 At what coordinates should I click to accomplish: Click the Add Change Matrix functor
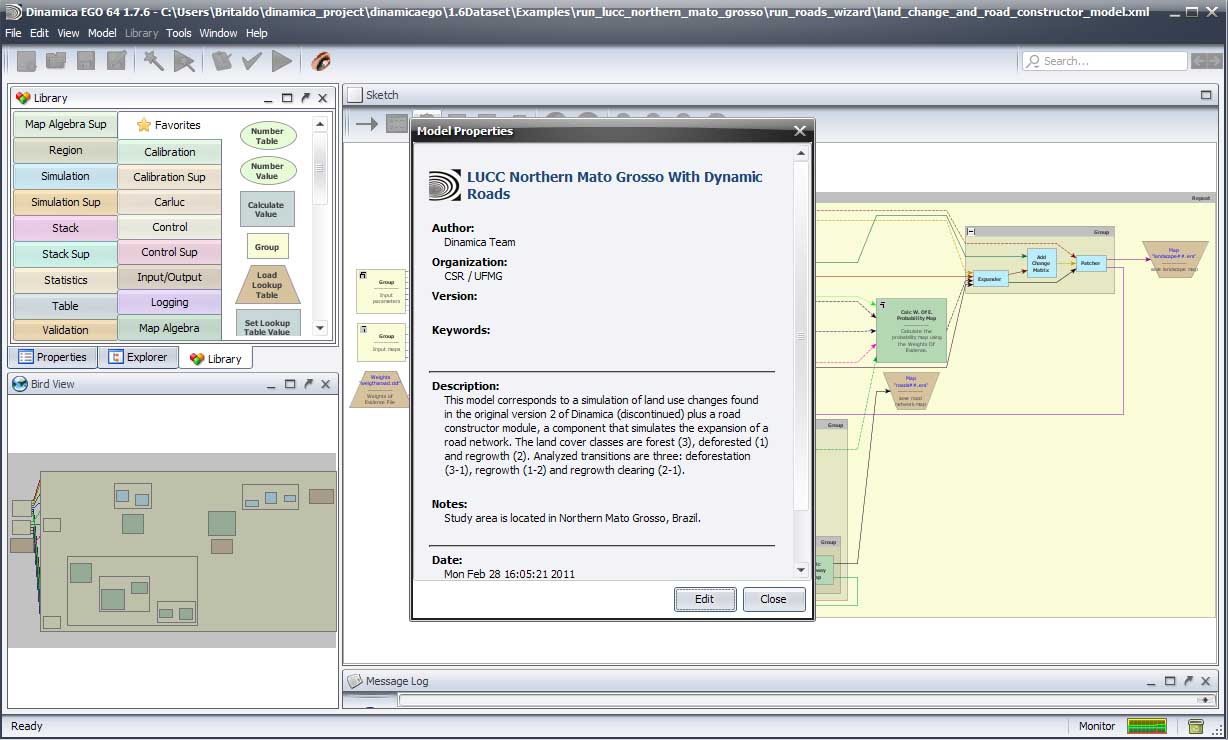pyautogui.click(x=1041, y=265)
